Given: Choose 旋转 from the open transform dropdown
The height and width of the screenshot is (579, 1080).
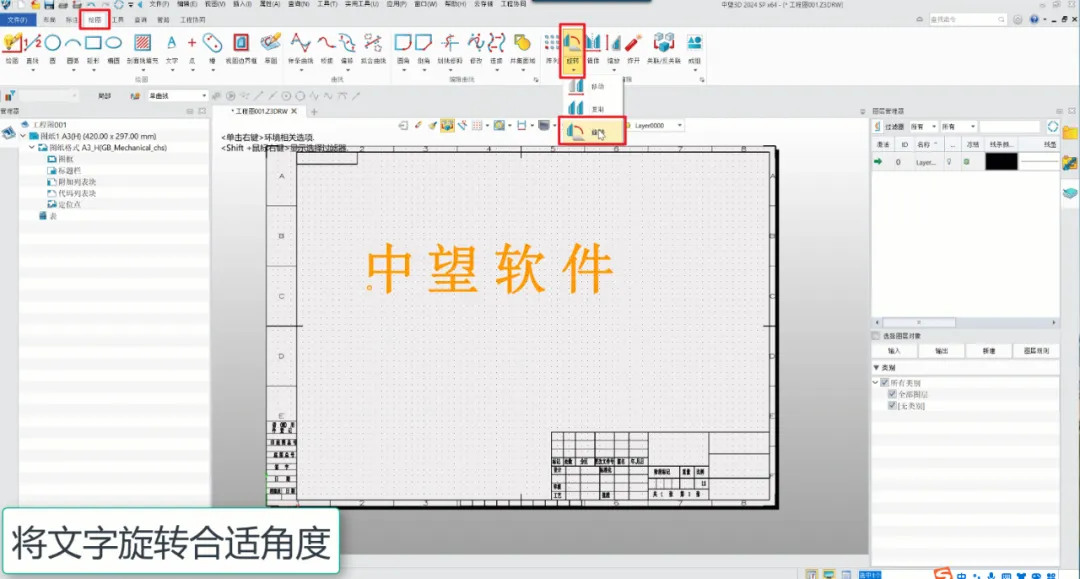Looking at the screenshot, I should click(x=593, y=131).
